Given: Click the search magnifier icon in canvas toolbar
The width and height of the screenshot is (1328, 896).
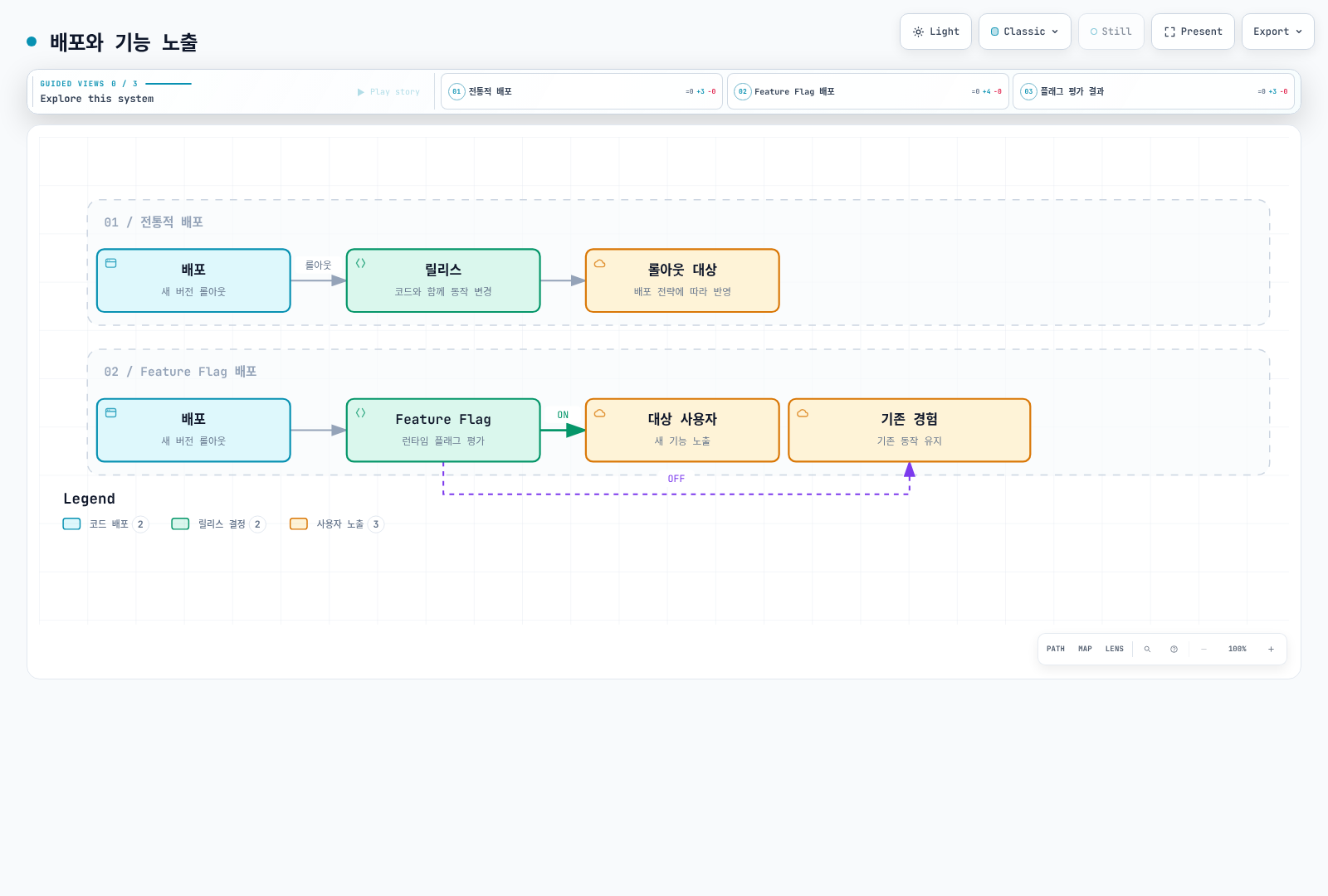Looking at the screenshot, I should [1147, 649].
